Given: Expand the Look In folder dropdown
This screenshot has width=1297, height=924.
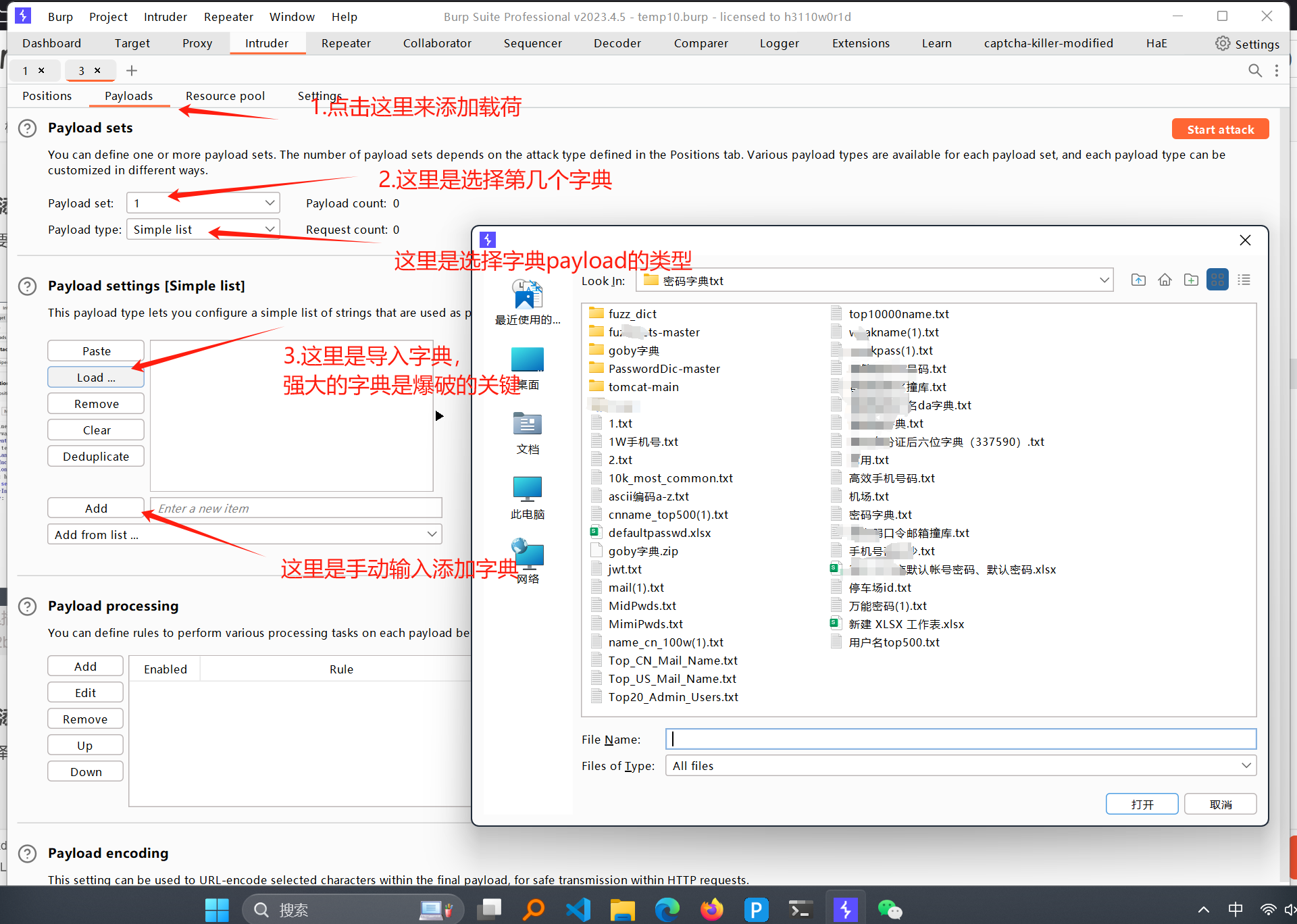Looking at the screenshot, I should [1104, 280].
